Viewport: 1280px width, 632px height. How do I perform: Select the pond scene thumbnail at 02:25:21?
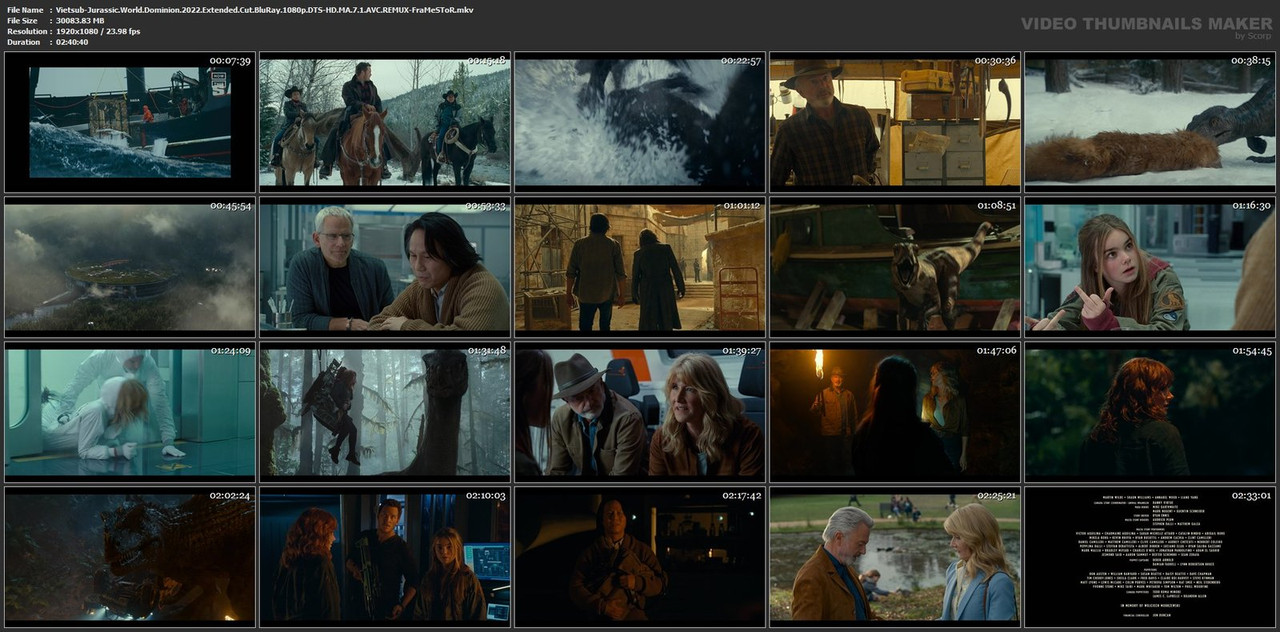[x=895, y=556]
